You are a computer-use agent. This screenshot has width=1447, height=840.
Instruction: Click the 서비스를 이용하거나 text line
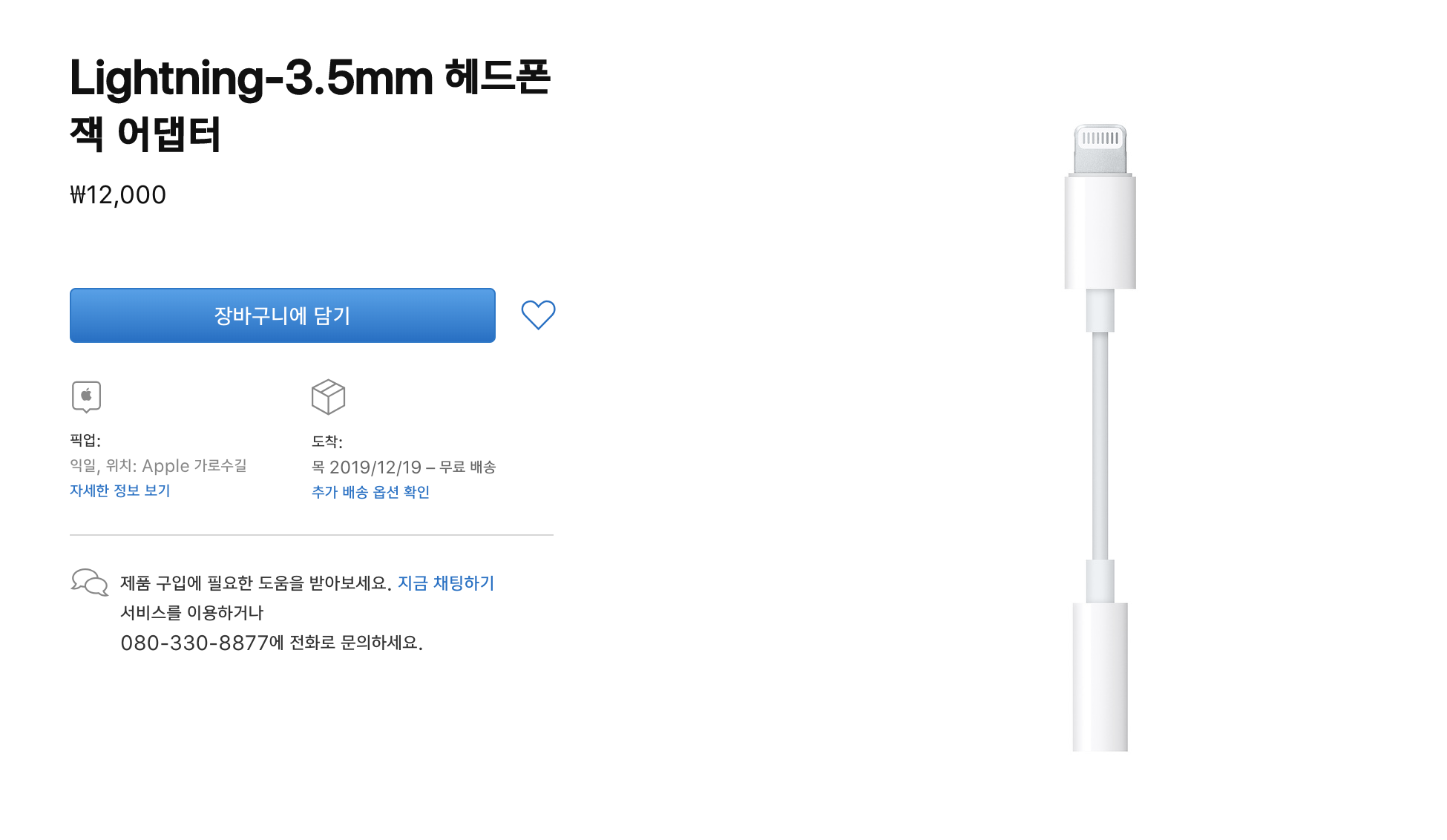pos(192,613)
